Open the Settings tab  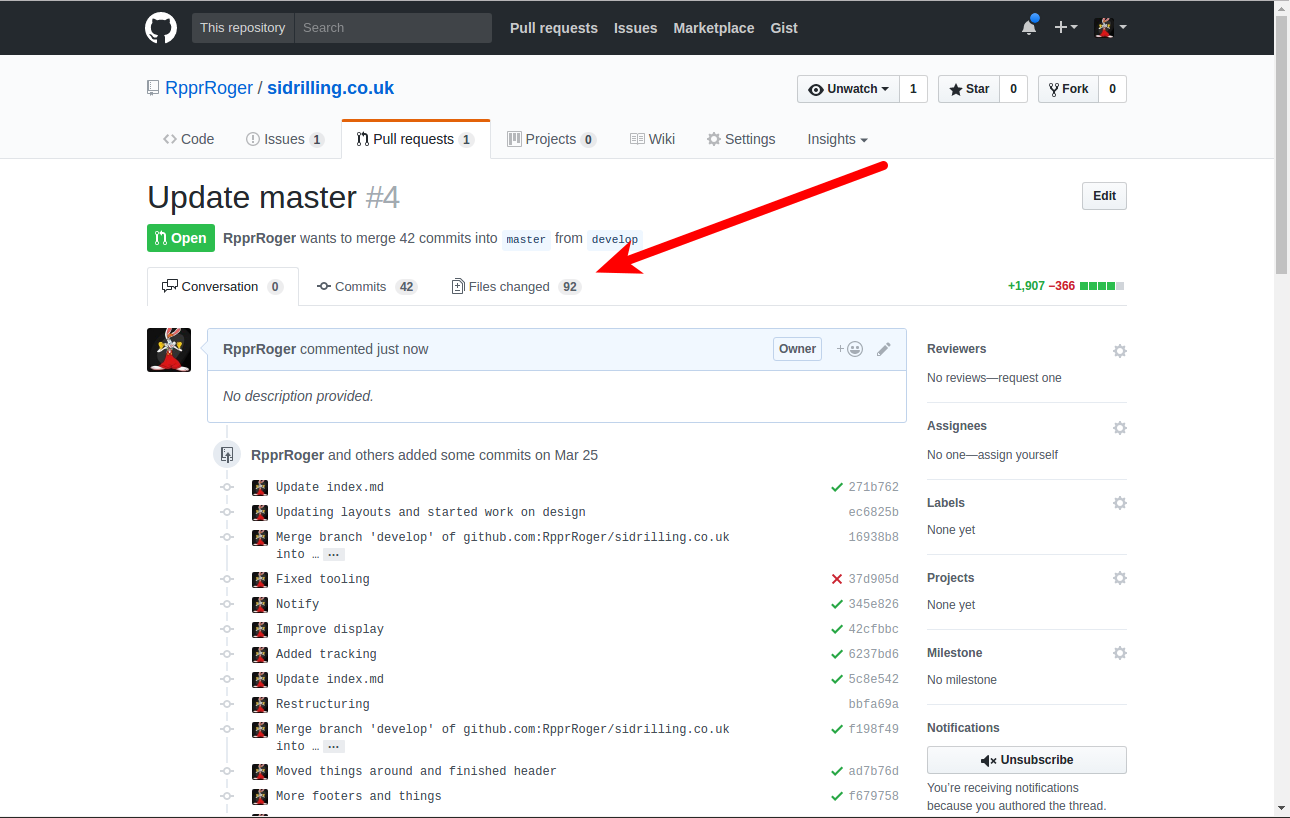tap(741, 139)
